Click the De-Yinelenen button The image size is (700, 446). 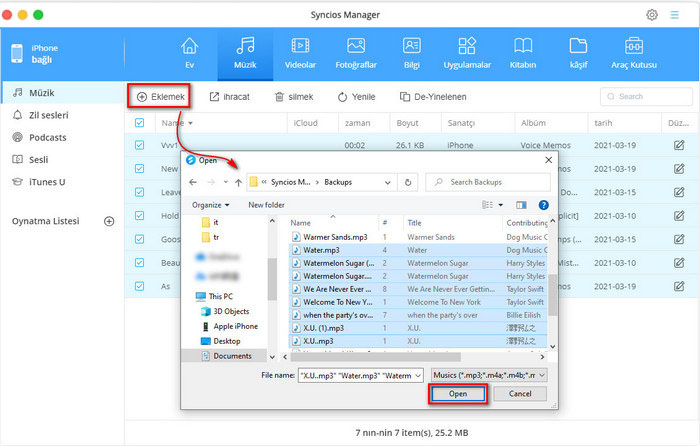433,96
